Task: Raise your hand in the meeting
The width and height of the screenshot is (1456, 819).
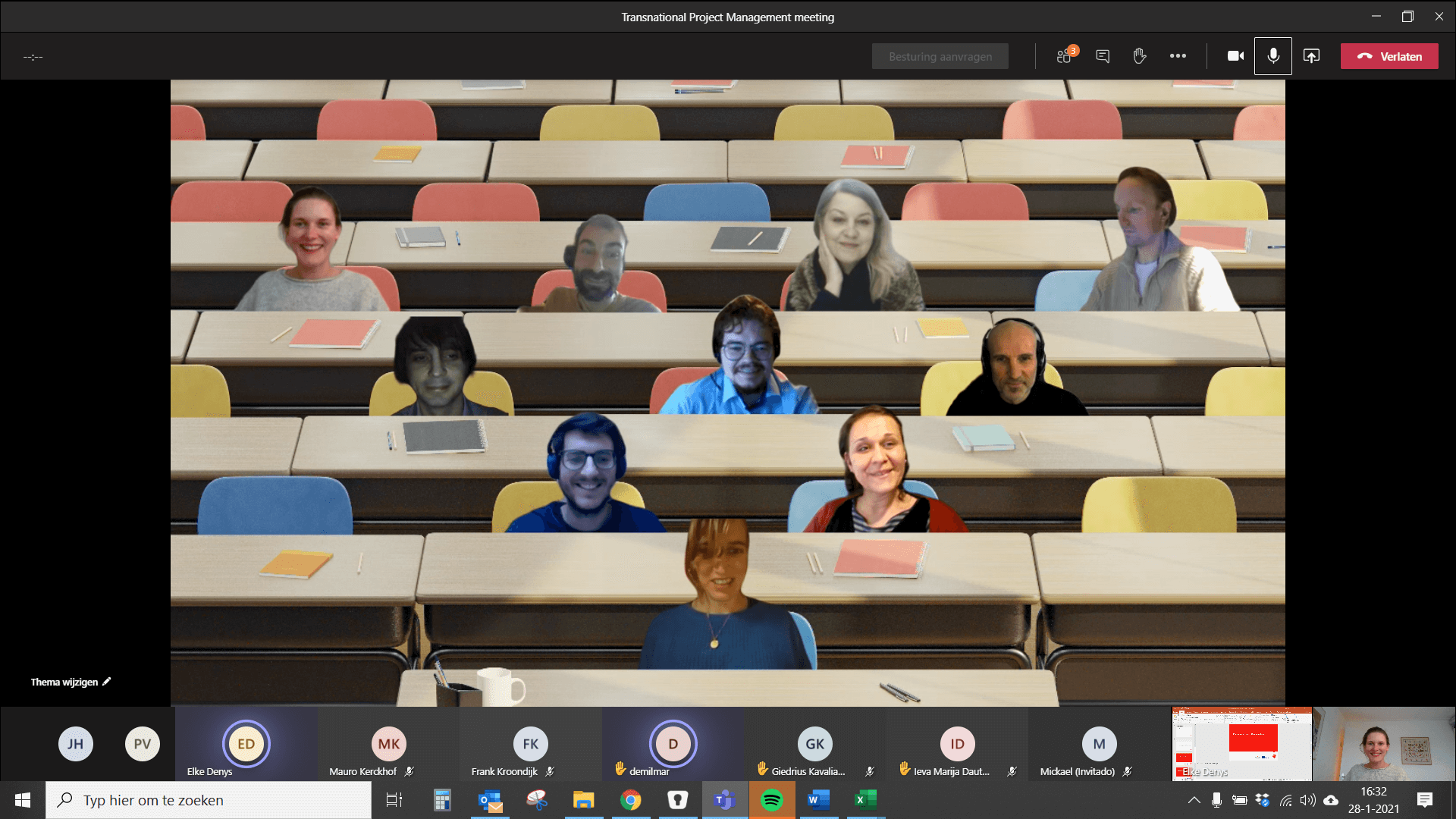Action: (x=1139, y=56)
